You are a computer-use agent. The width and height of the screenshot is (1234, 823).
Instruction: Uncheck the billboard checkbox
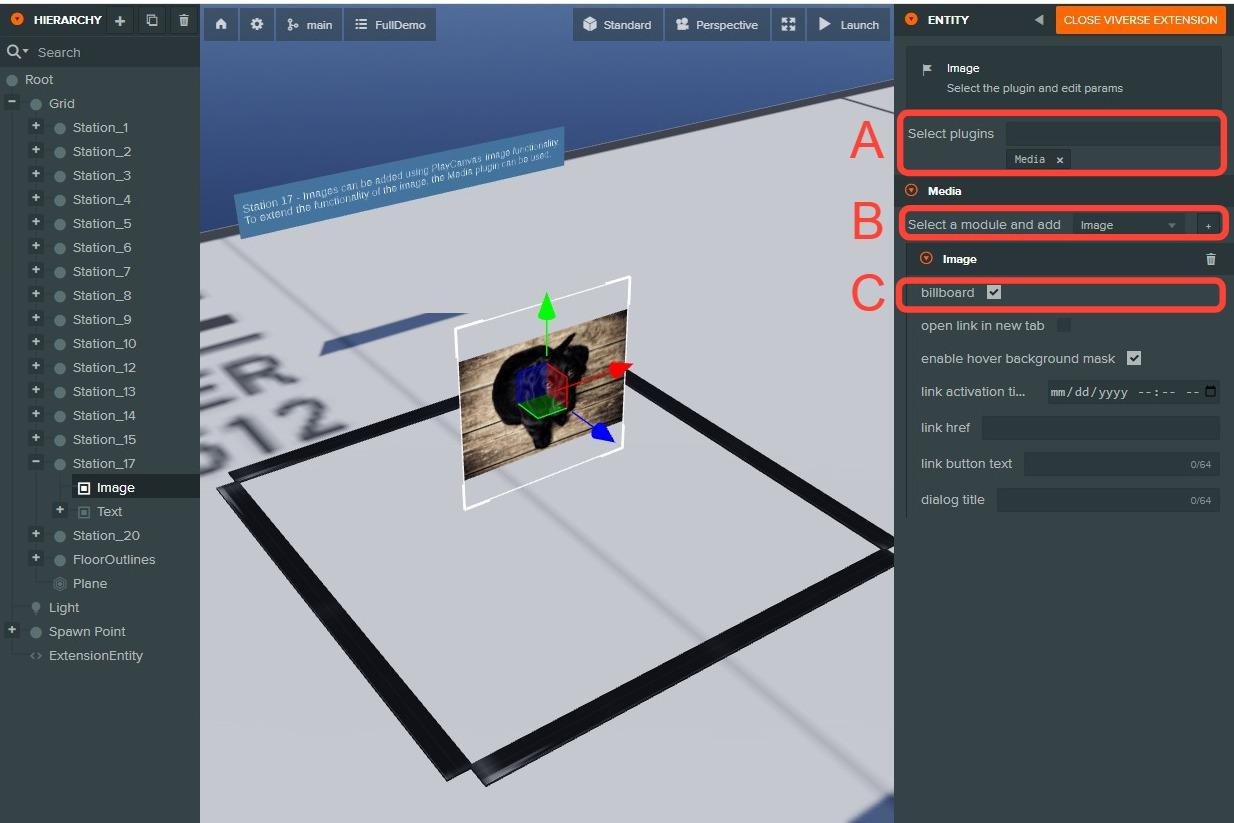click(993, 292)
